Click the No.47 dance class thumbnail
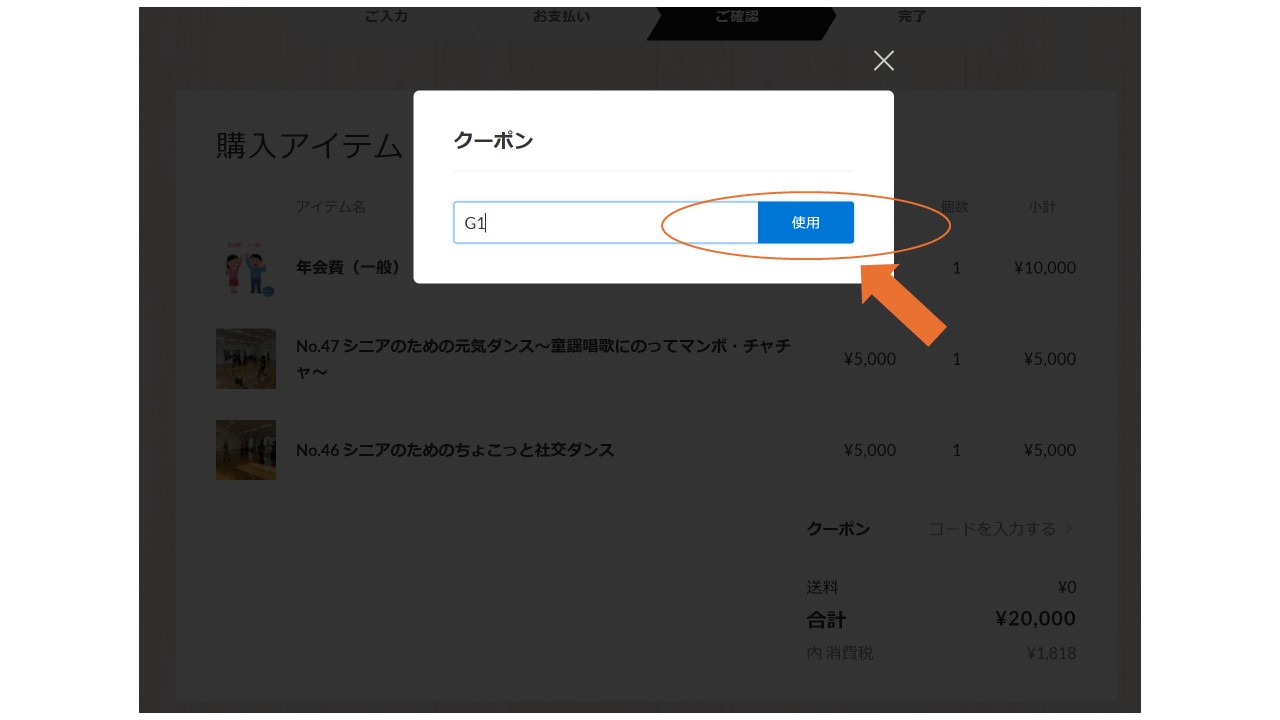 [246, 359]
